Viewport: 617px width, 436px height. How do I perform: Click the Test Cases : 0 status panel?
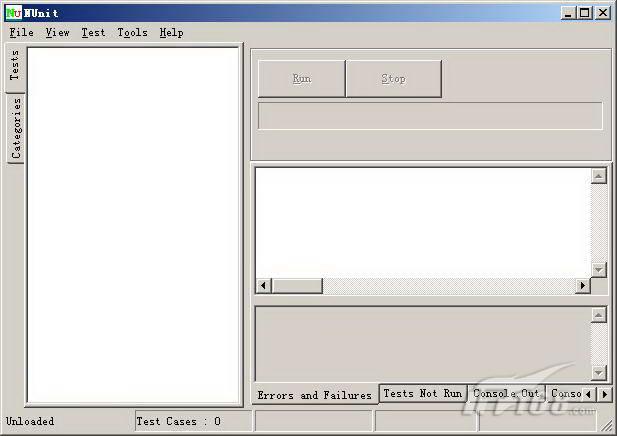click(x=193, y=421)
